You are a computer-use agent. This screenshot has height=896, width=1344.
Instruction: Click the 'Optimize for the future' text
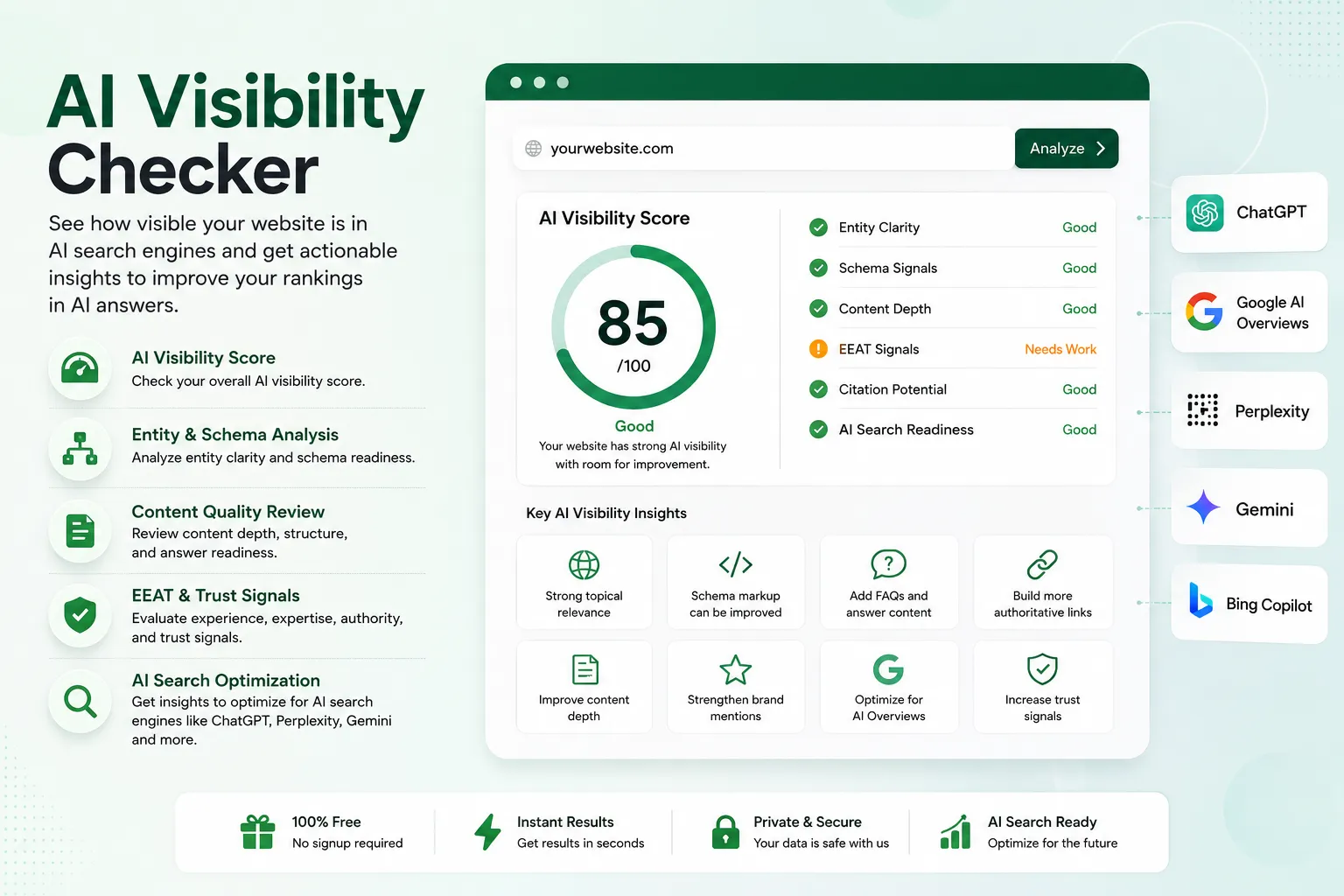(x=1053, y=843)
